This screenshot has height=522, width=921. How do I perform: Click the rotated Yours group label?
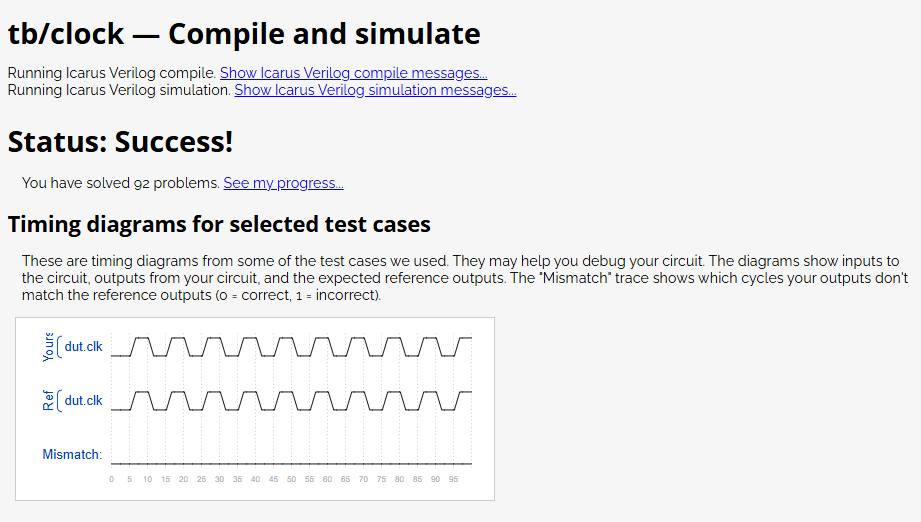tap(48, 346)
